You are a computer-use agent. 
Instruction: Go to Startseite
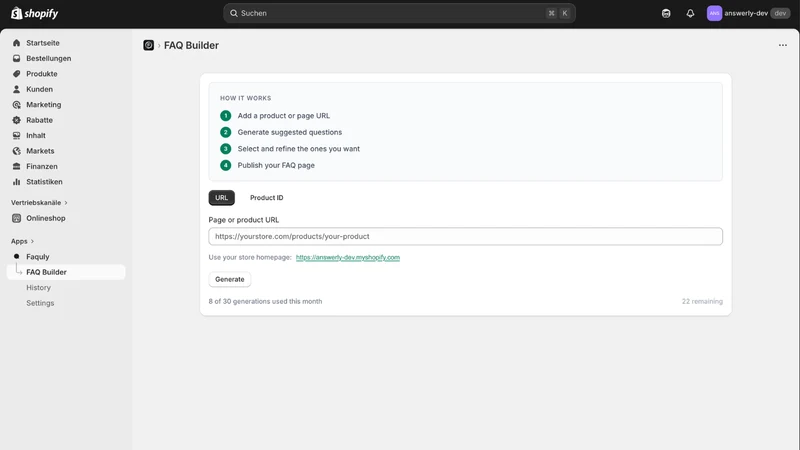pyautogui.click(x=43, y=43)
